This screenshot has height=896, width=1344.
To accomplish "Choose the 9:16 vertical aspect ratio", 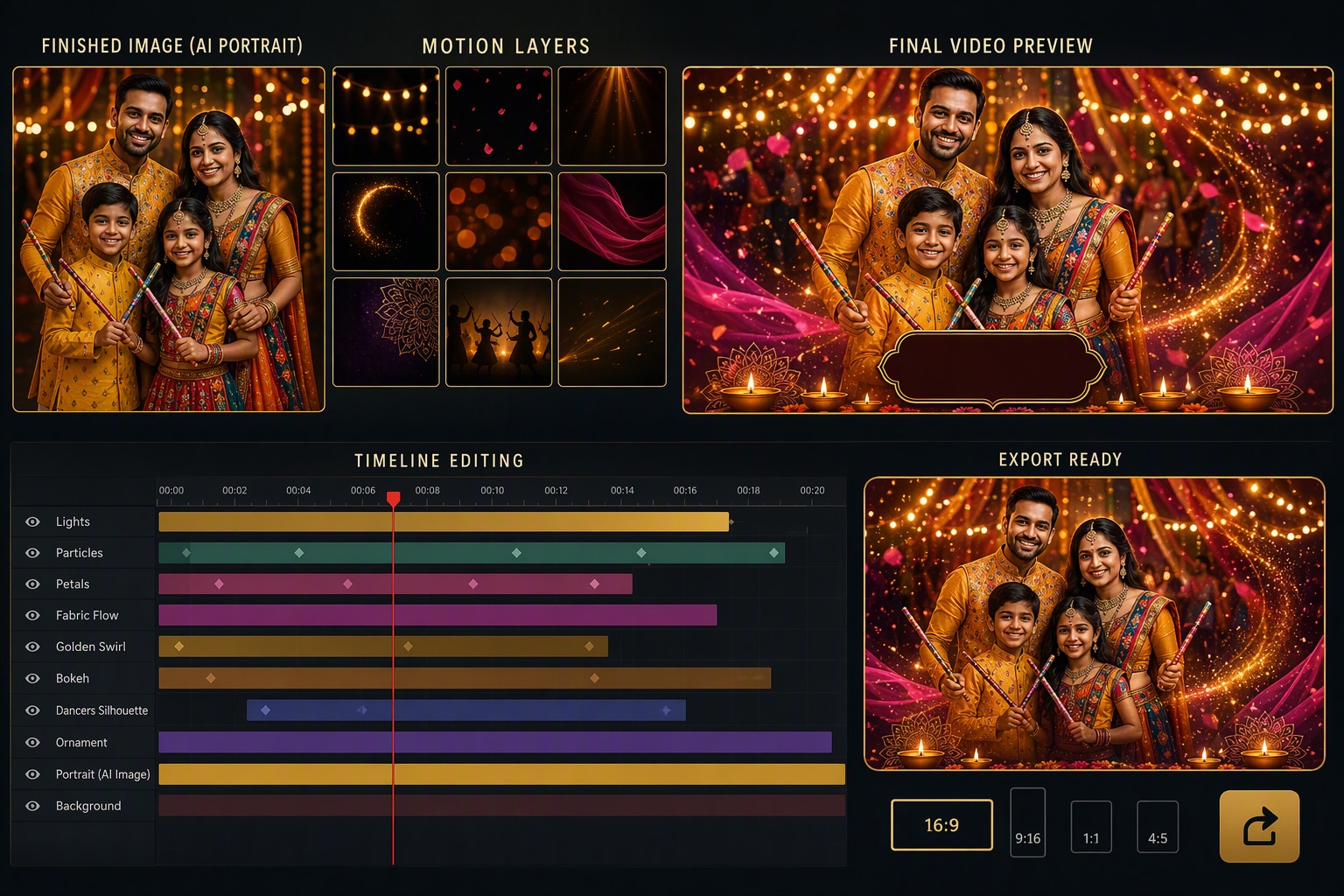I will pos(1028,822).
